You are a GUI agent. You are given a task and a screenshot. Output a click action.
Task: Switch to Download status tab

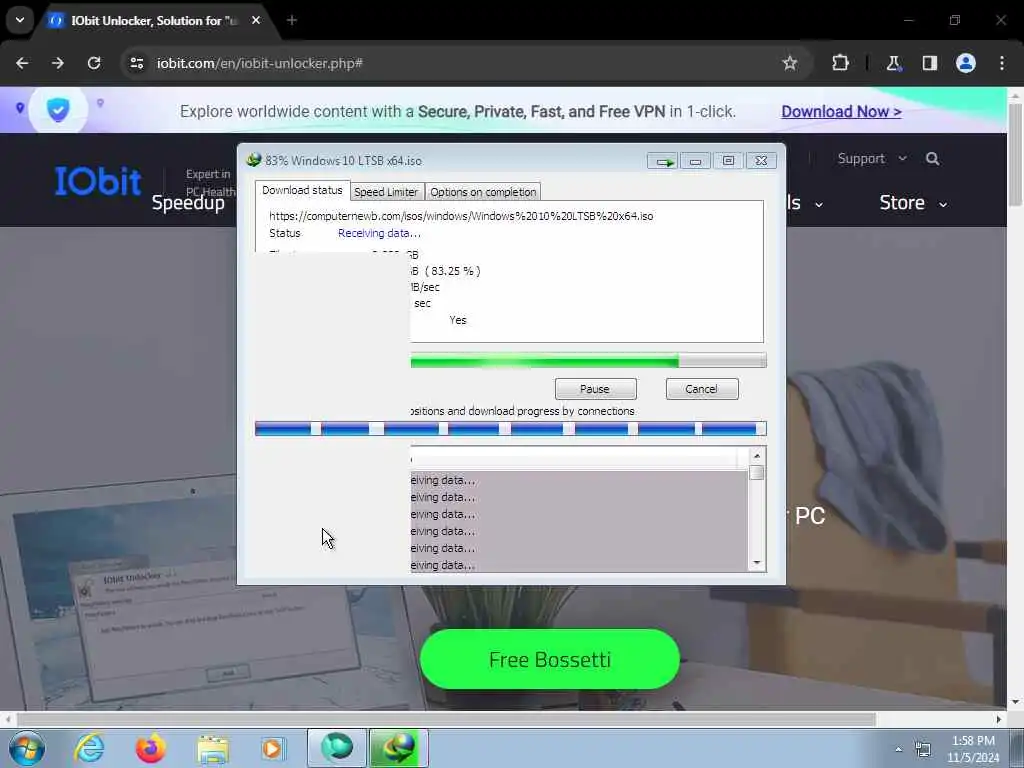click(302, 190)
